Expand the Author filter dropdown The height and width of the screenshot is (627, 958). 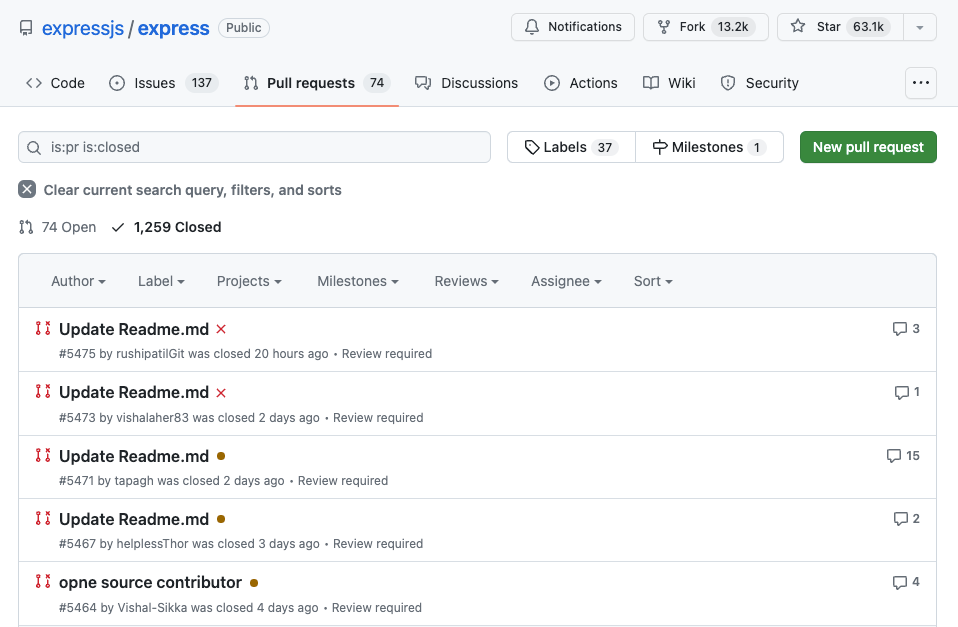(x=78, y=281)
